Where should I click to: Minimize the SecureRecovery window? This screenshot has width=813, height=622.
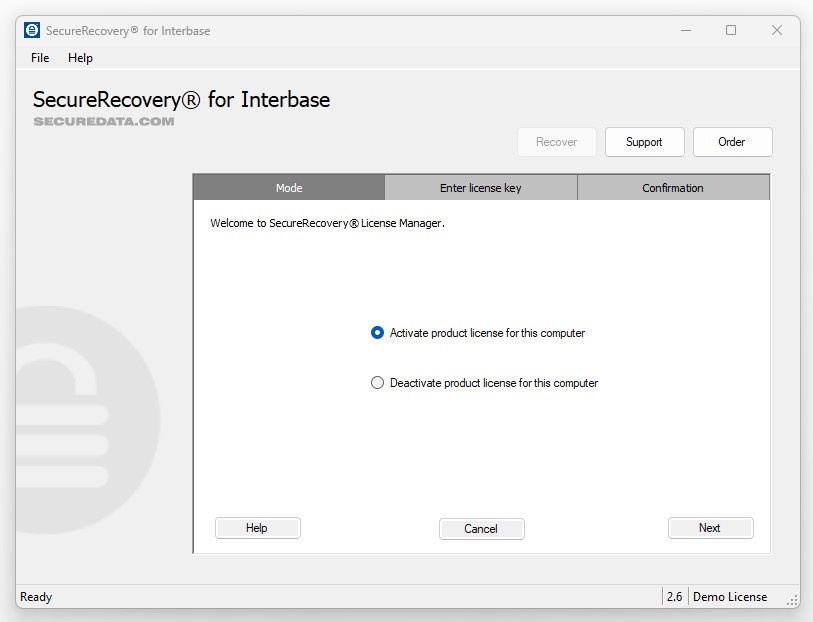coord(685,30)
